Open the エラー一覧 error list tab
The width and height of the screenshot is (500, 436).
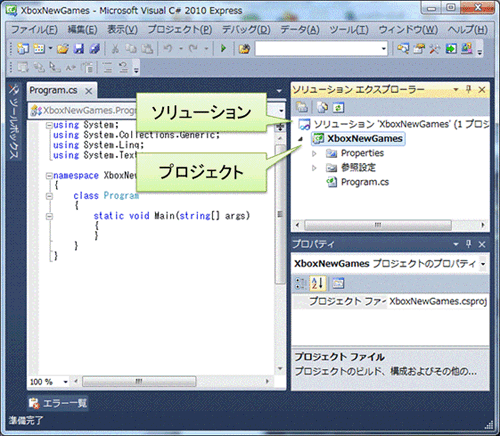click(x=58, y=403)
